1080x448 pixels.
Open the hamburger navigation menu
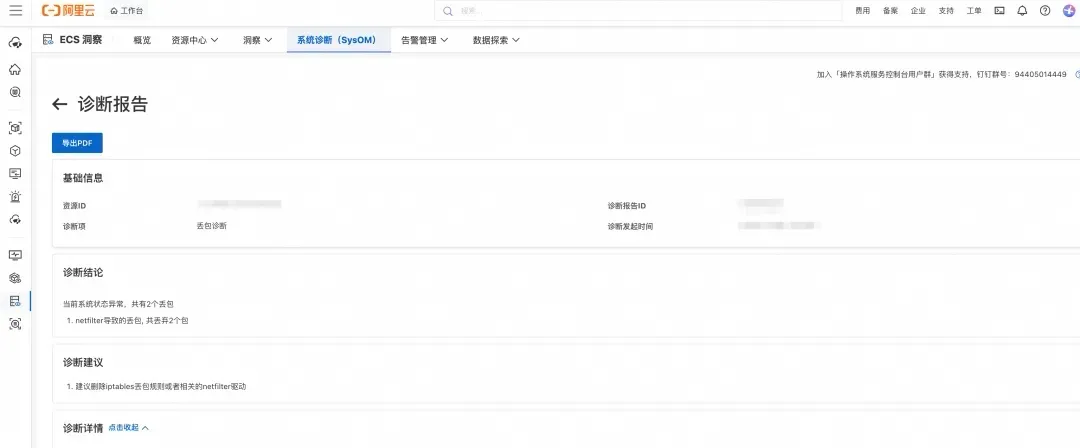click(15, 10)
